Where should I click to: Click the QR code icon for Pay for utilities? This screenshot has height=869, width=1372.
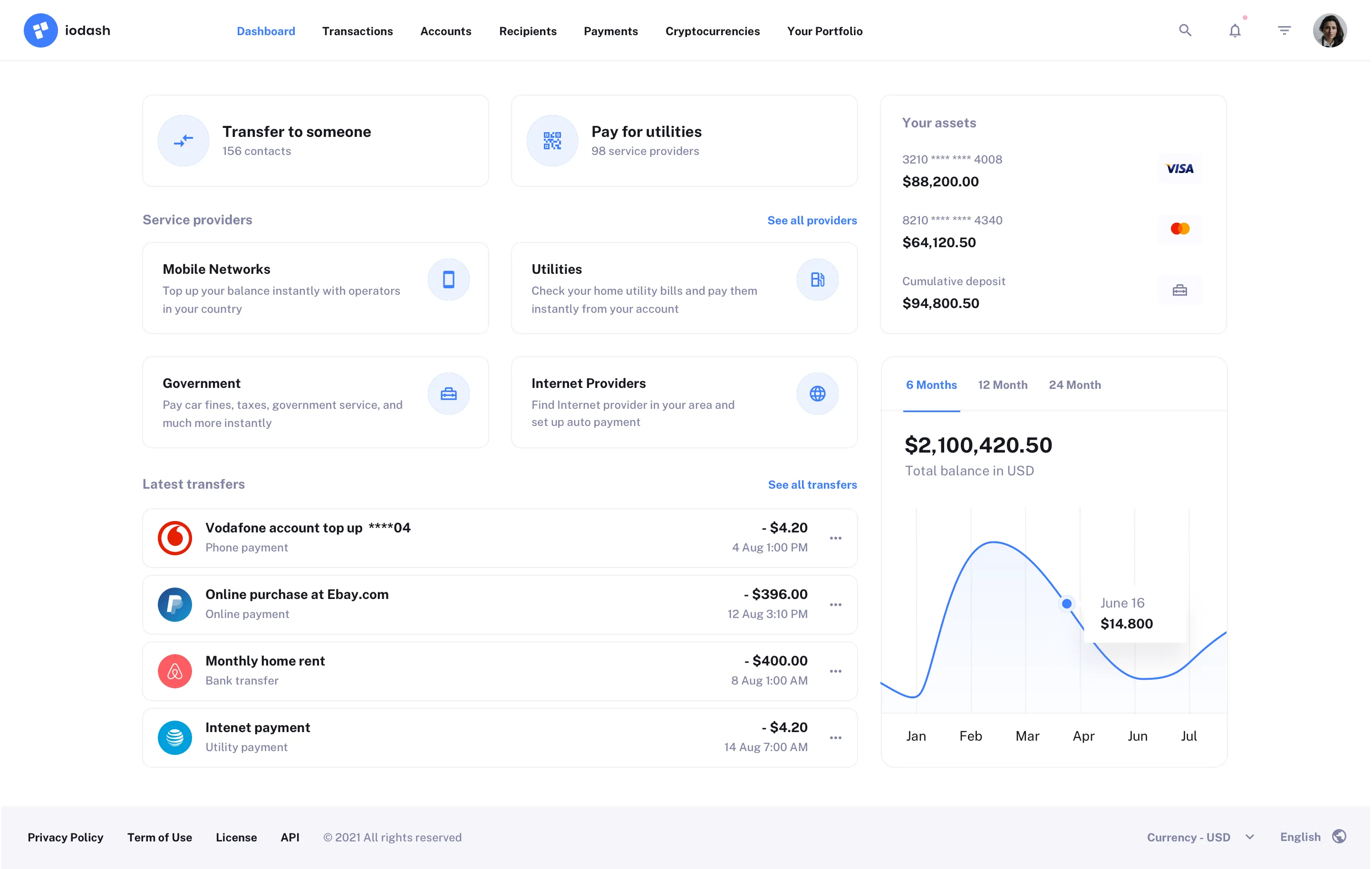[x=551, y=140]
